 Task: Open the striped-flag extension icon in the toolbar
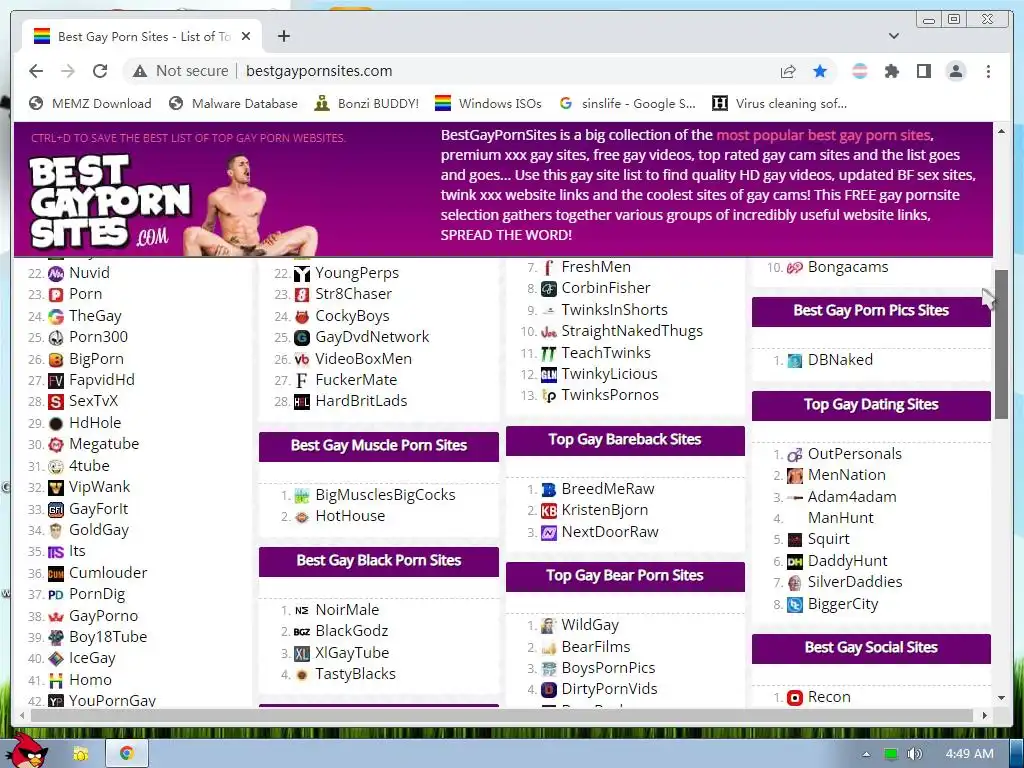pos(860,71)
